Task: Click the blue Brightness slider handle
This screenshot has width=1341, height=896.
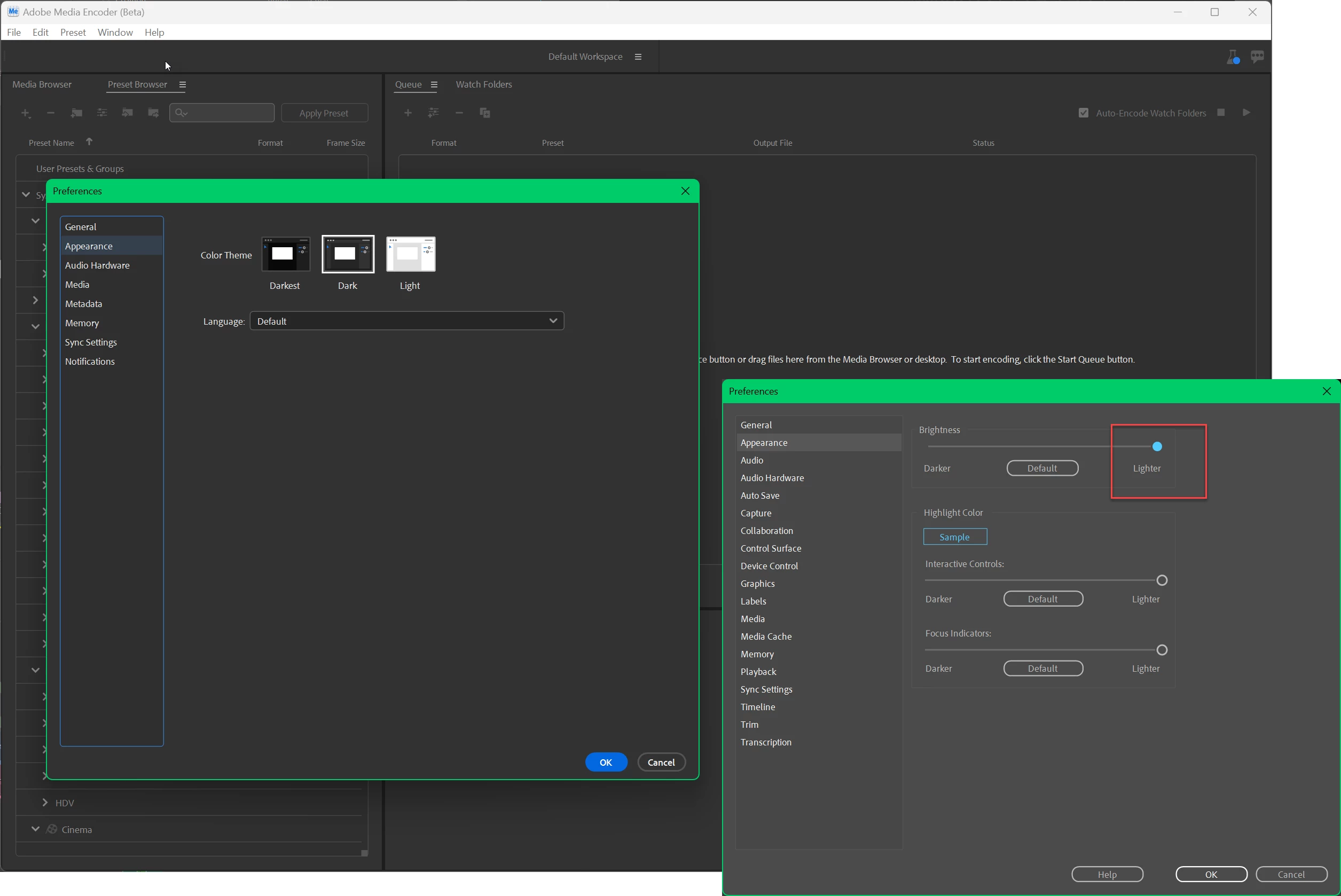Action: pyautogui.click(x=1156, y=447)
